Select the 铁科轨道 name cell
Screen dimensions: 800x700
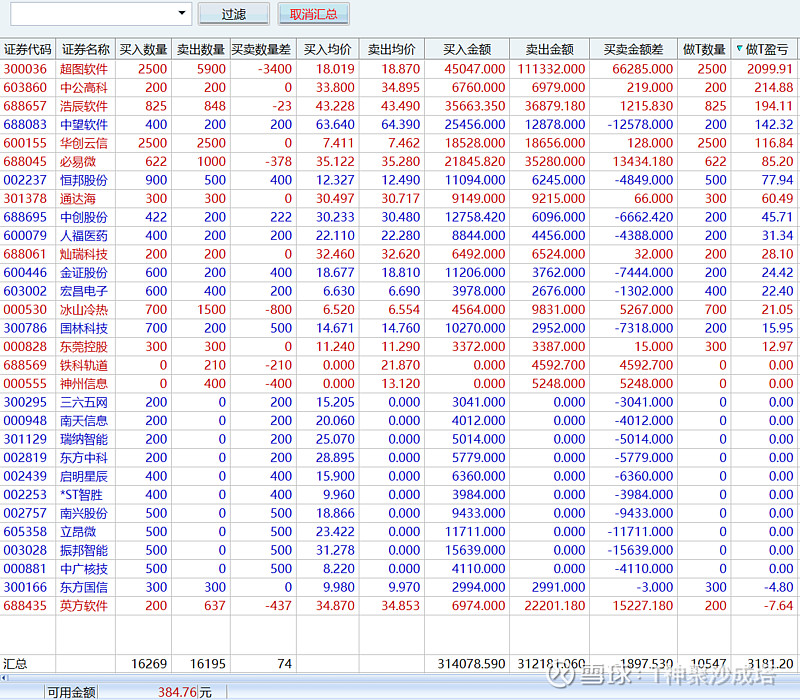tap(84, 365)
